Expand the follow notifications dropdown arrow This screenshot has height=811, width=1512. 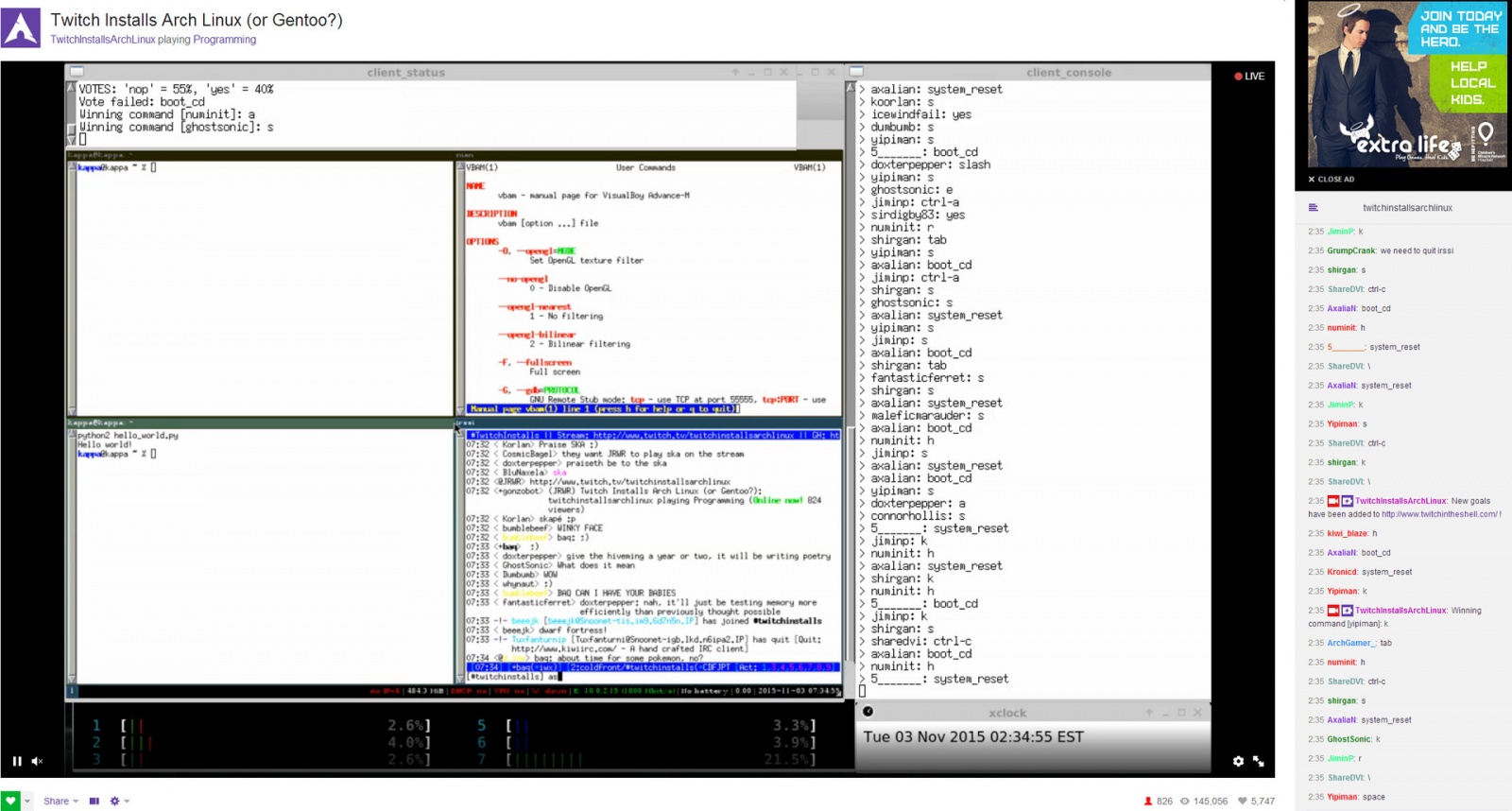[27, 801]
